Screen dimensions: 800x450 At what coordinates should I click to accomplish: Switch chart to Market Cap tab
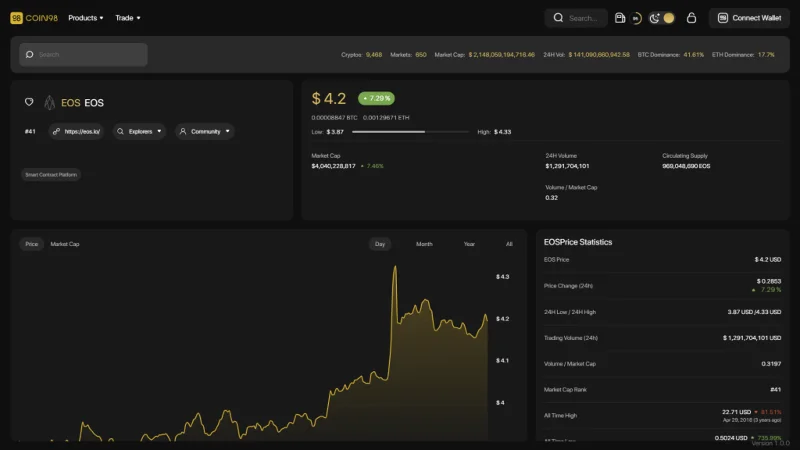65,244
